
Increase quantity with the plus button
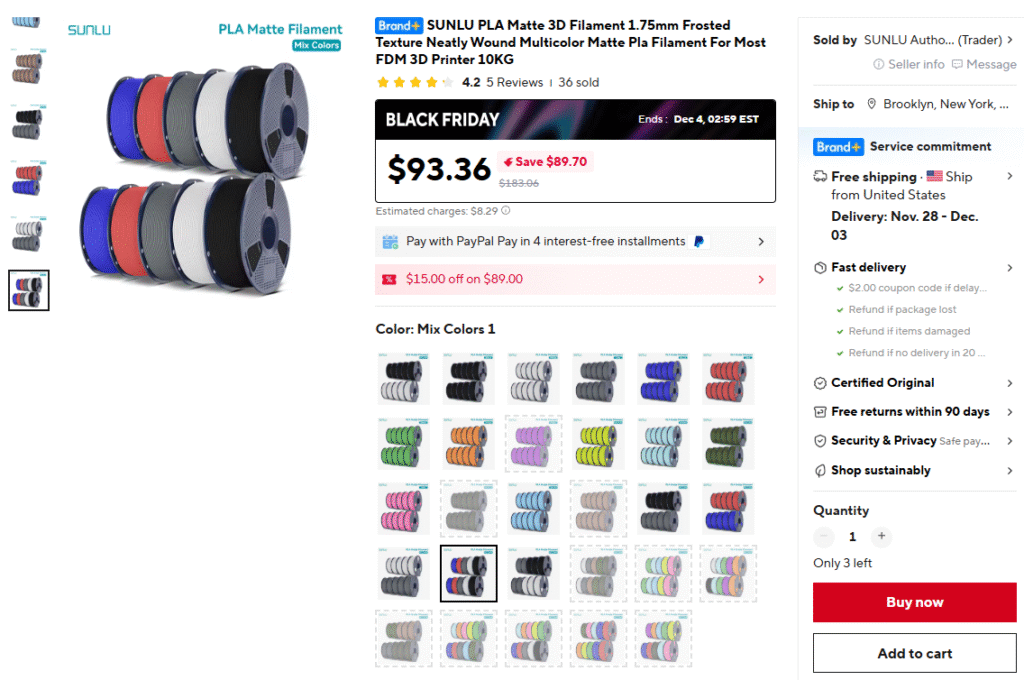(x=881, y=536)
